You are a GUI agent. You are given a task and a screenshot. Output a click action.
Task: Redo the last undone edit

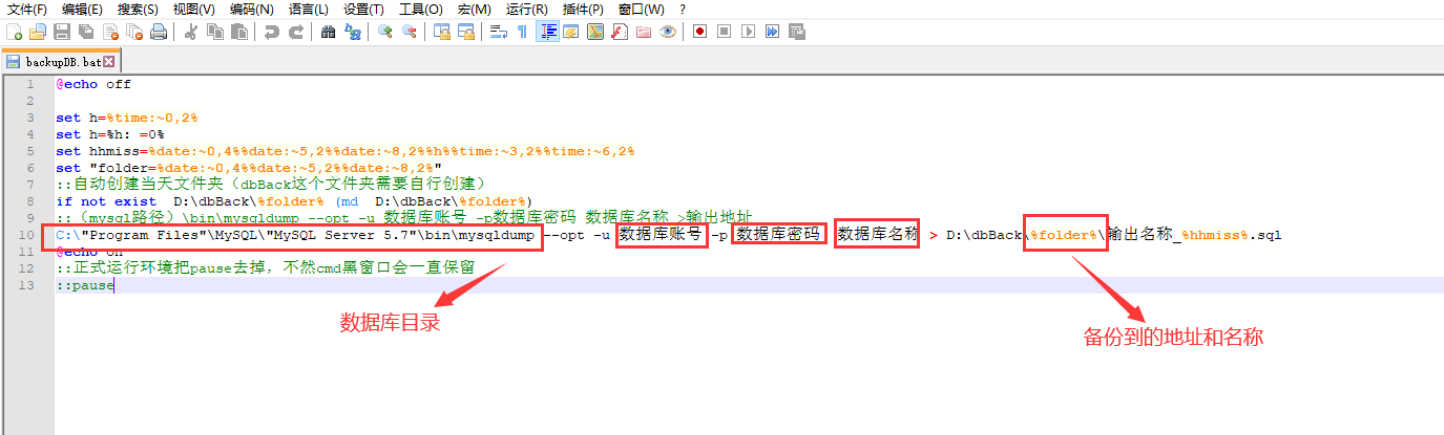click(296, 32)
